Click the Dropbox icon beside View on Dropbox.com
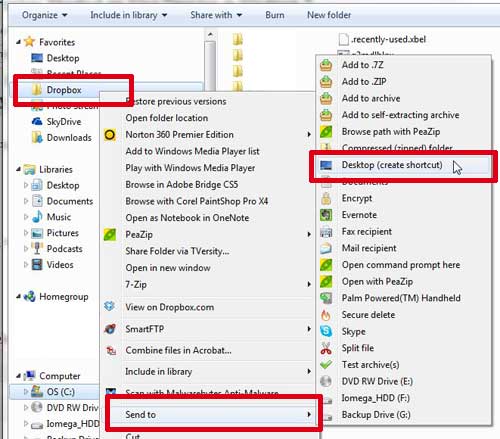 click(110, 306)
